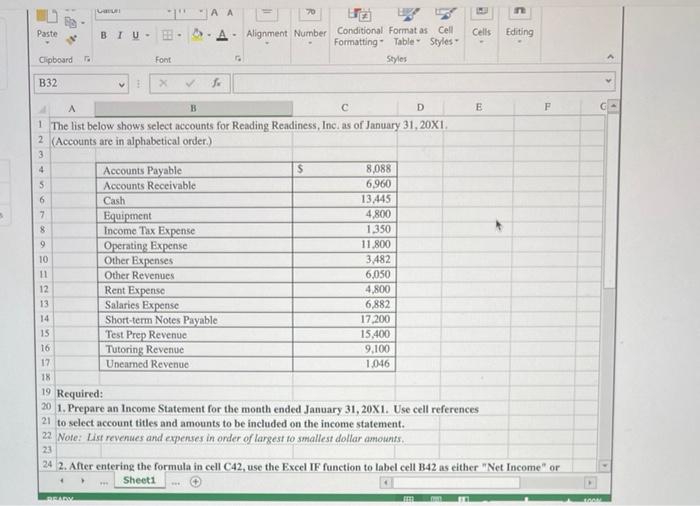This screenshot has width=700, height=506.
Task: Toggle Bold formatting
Action: click(104, 35)
